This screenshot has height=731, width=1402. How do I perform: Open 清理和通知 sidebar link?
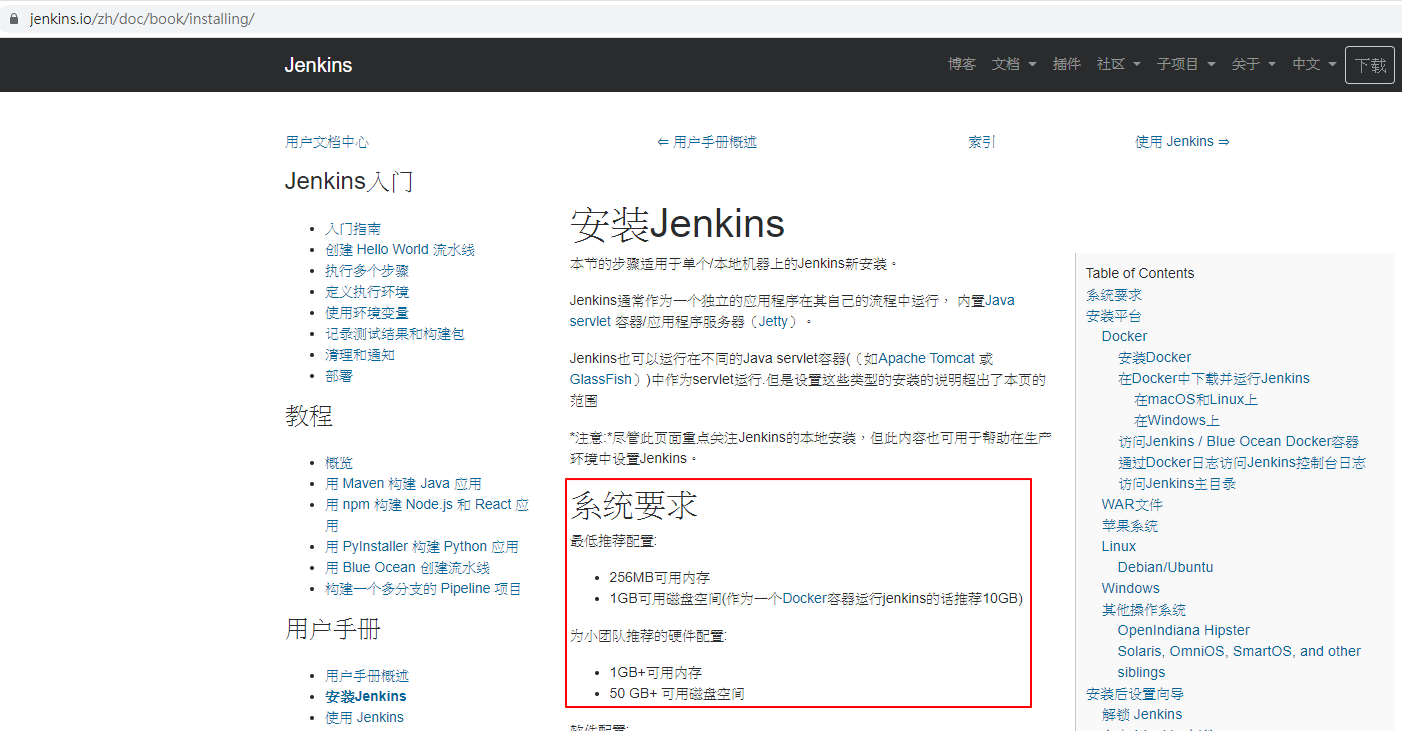click(x=360, y=355)
